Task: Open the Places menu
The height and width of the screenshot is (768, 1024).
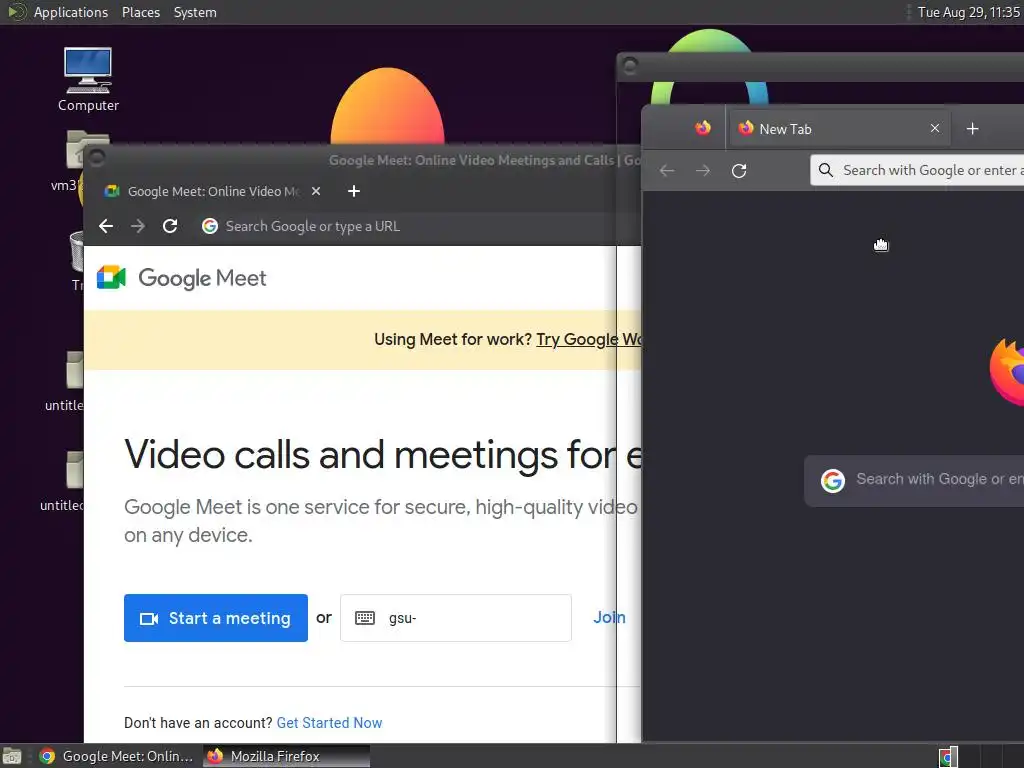Action: [x=141, y=12]
